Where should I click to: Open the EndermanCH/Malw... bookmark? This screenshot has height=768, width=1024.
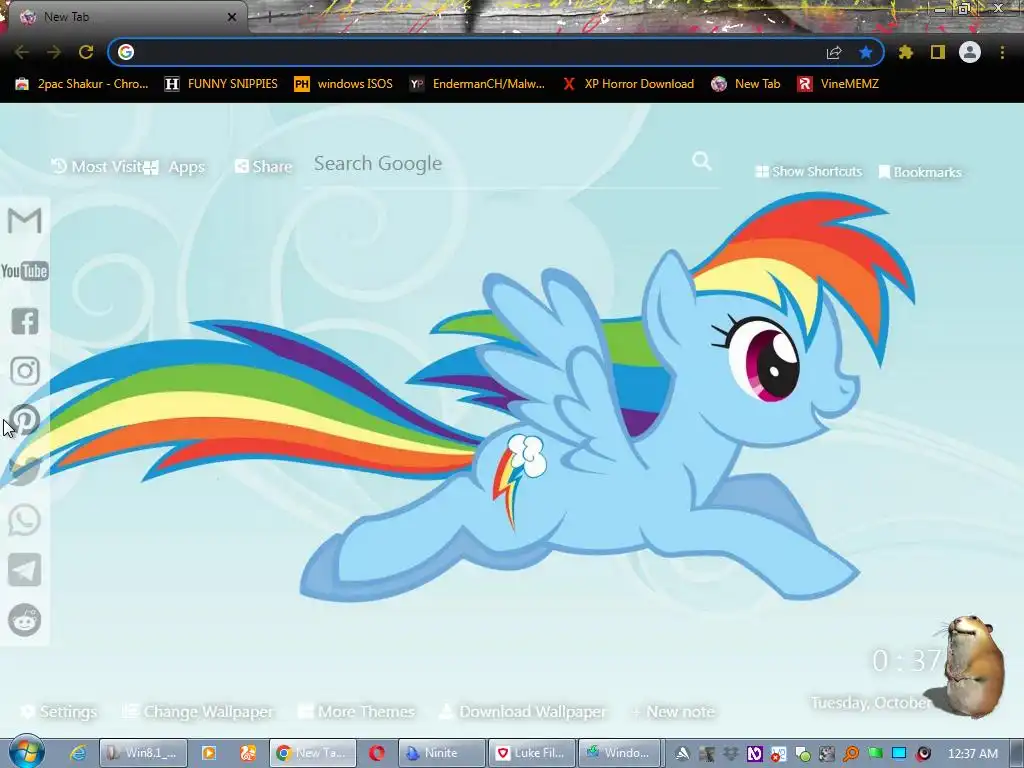click(x=477, y=84)
